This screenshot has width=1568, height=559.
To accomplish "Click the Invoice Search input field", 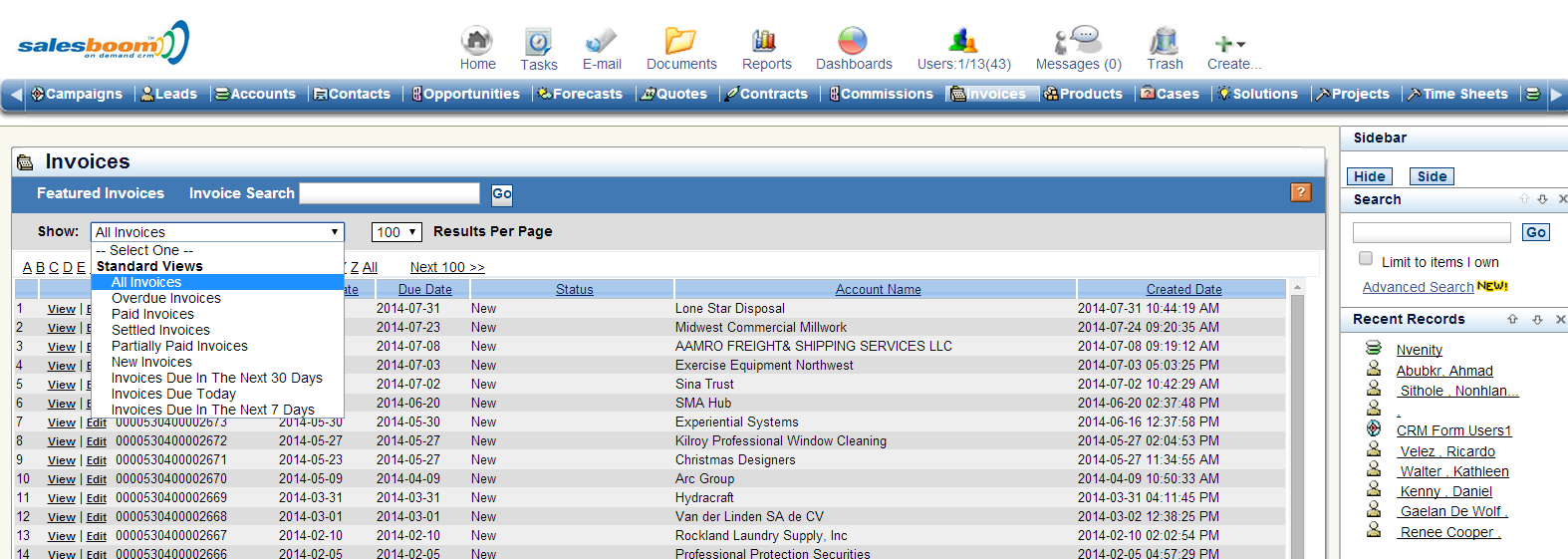I will [x=390, y=193].
